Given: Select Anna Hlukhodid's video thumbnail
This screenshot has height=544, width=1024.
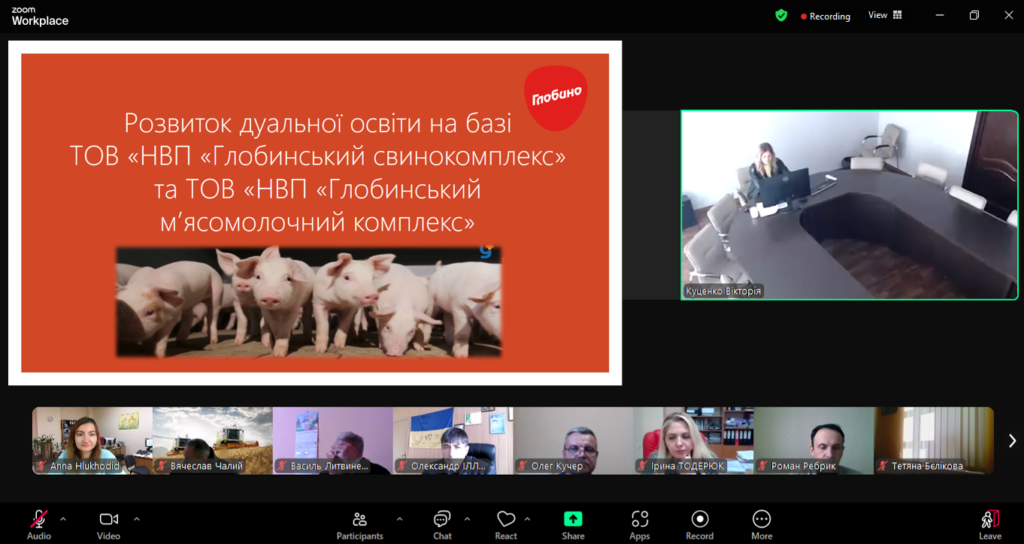Looking at the screenshot, I should point(92,440).
